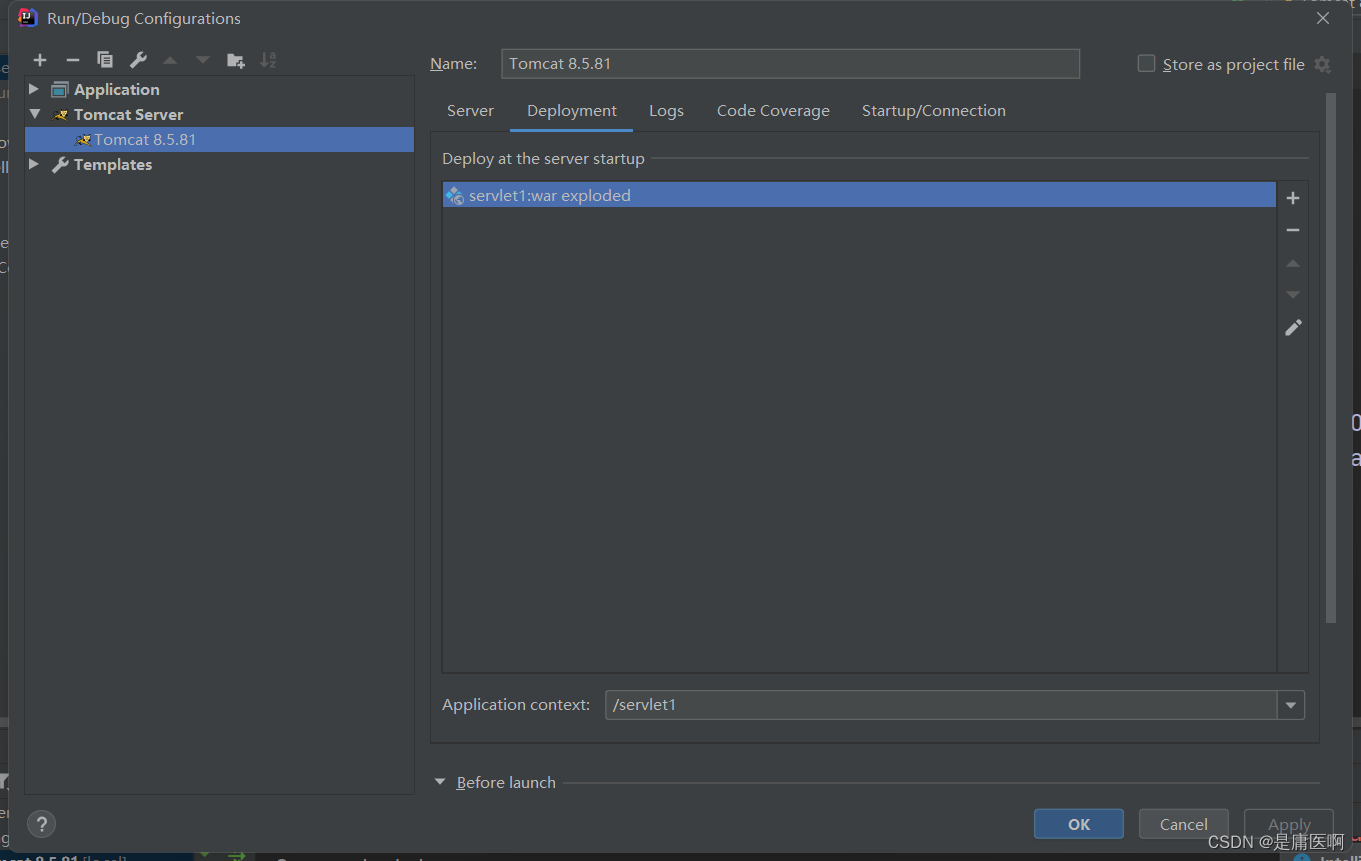Image resolution: width=1361 pixels, height=861 pixels.
Task: Open the Logs tab
Action: tap(666, 111)
